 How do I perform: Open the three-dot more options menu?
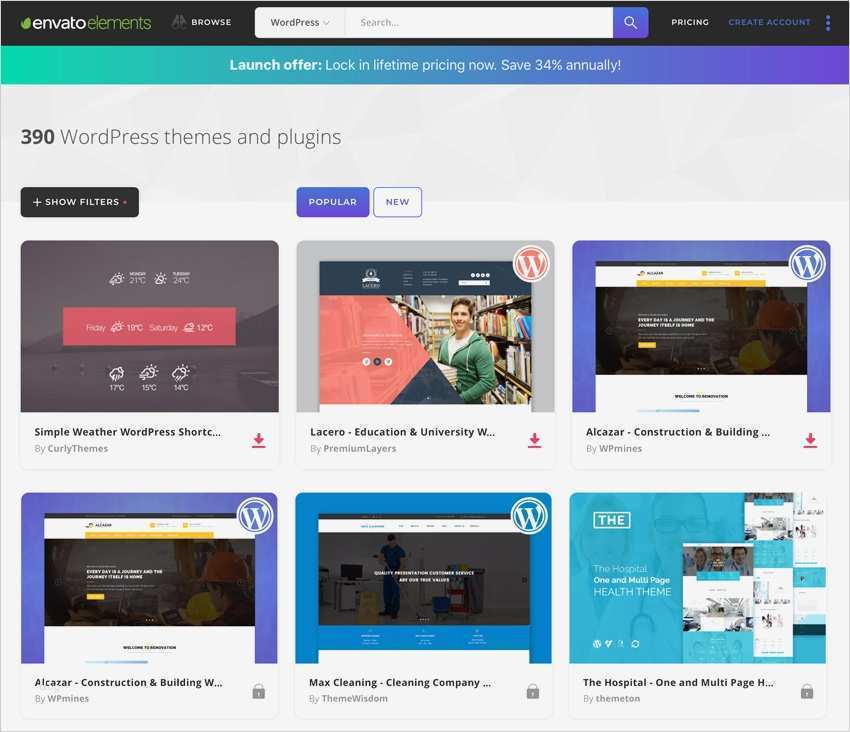828,23
